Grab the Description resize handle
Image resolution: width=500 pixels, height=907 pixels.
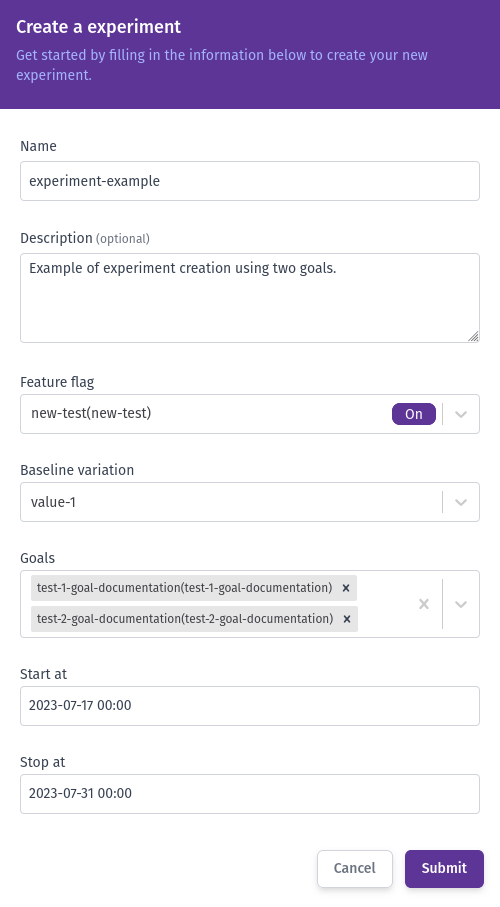(473, 336)
